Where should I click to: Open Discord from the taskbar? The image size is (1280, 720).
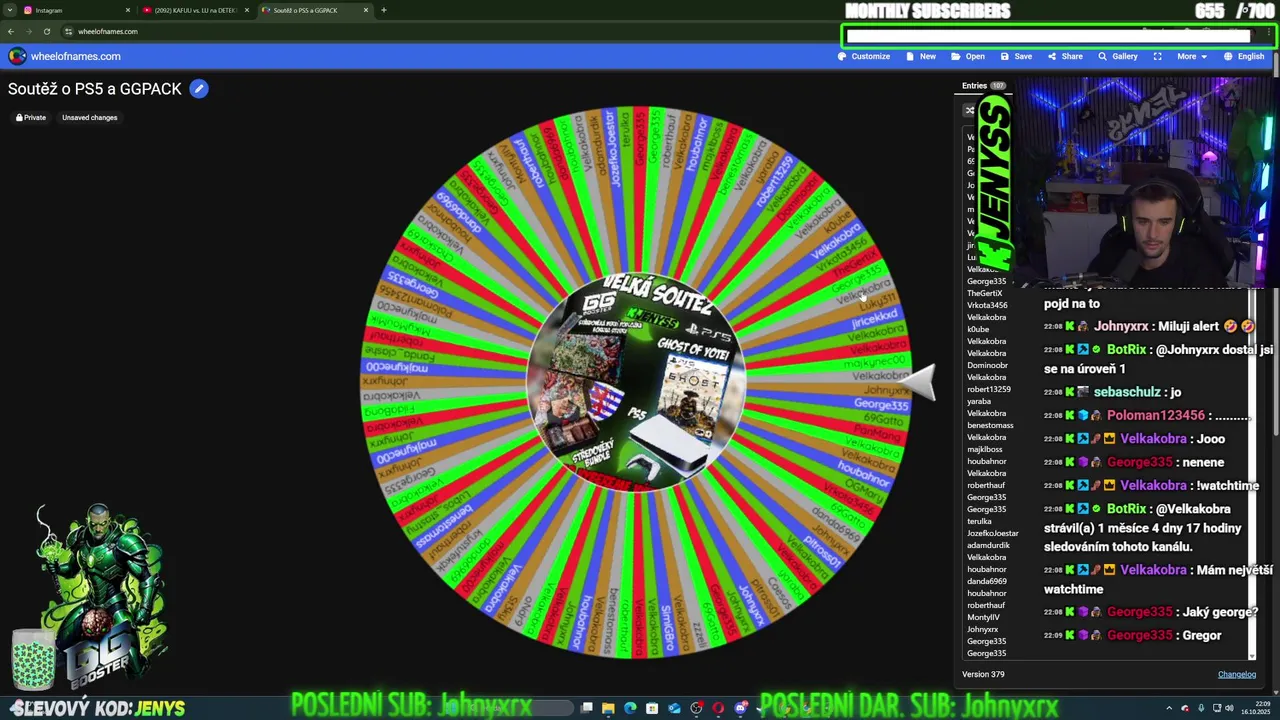(741, 708)
